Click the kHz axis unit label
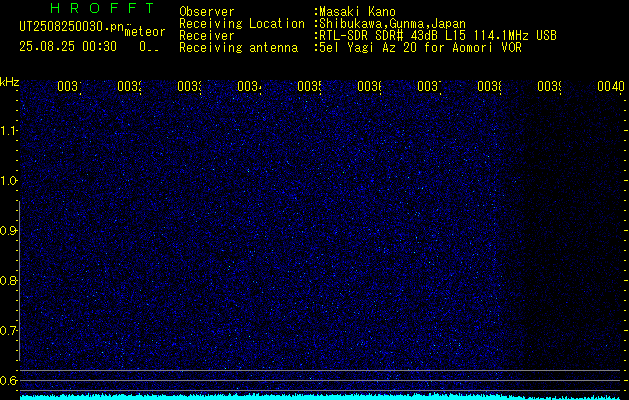 [9, 83]
